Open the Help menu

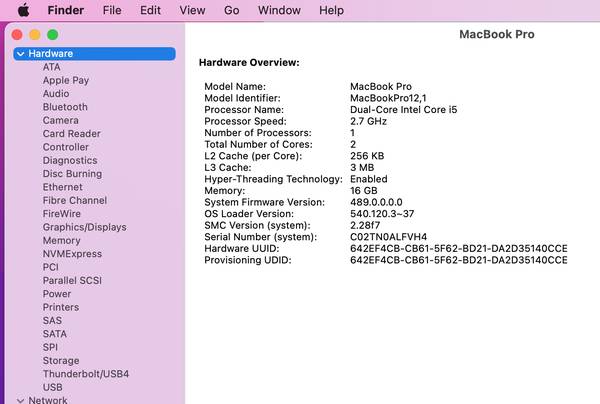[331, 10]
